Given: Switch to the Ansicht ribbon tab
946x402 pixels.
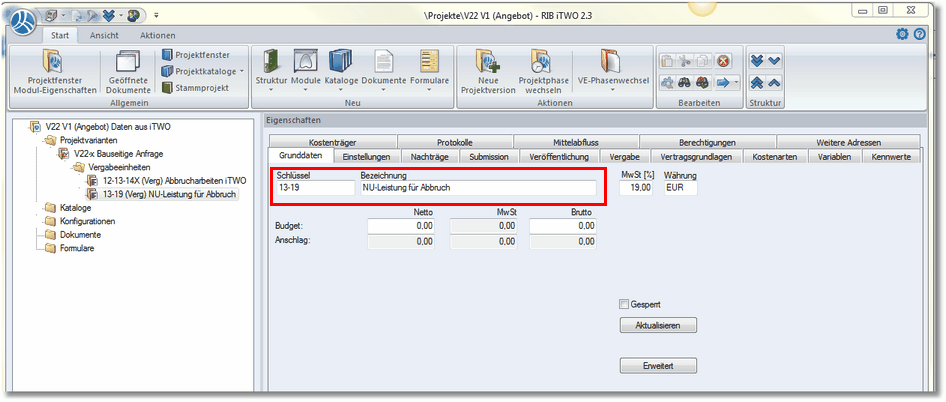Looking at the screenshot, I should (104, 35).
